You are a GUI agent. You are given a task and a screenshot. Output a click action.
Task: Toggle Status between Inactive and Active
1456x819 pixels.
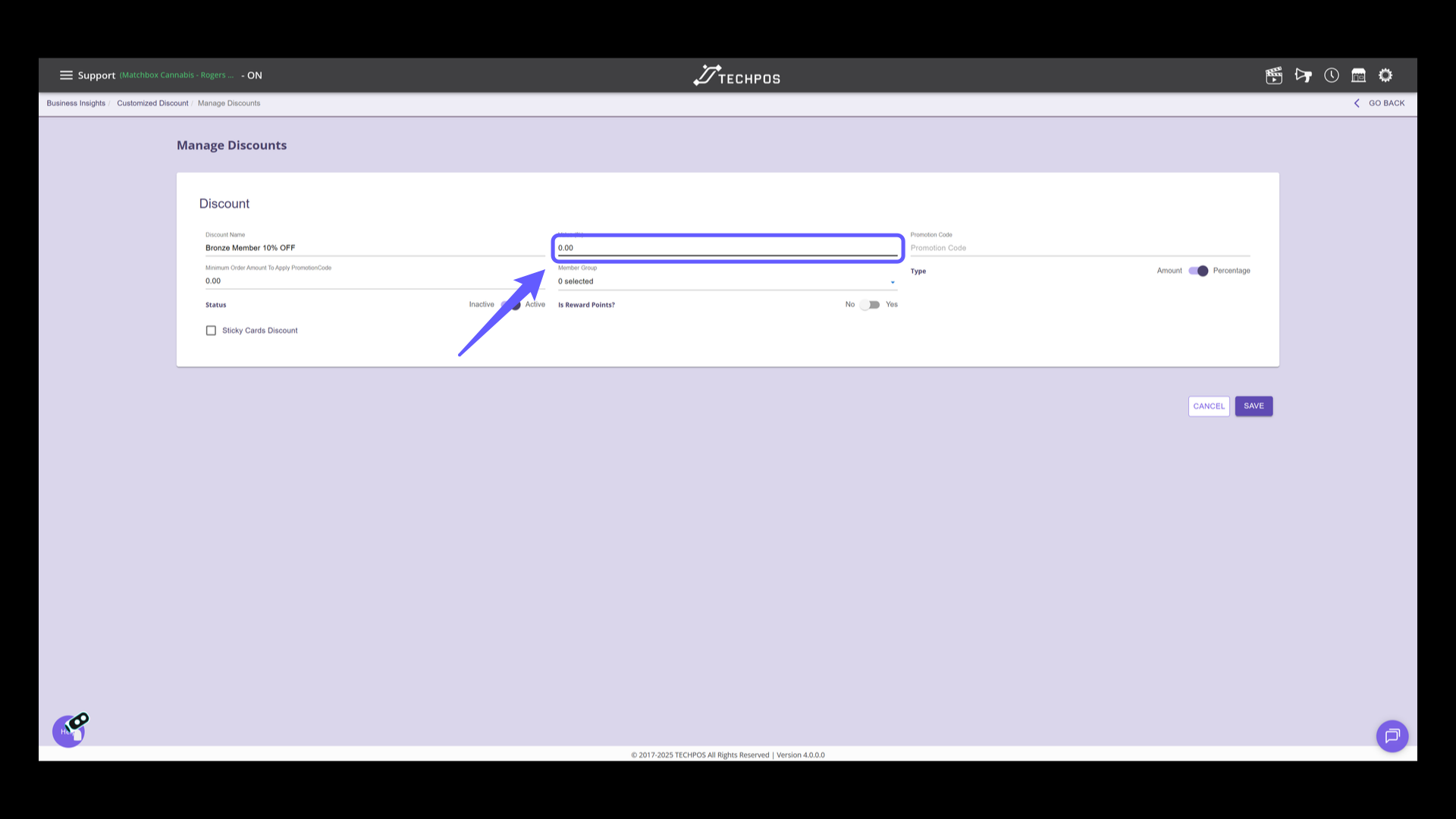(x=511, y=305)
